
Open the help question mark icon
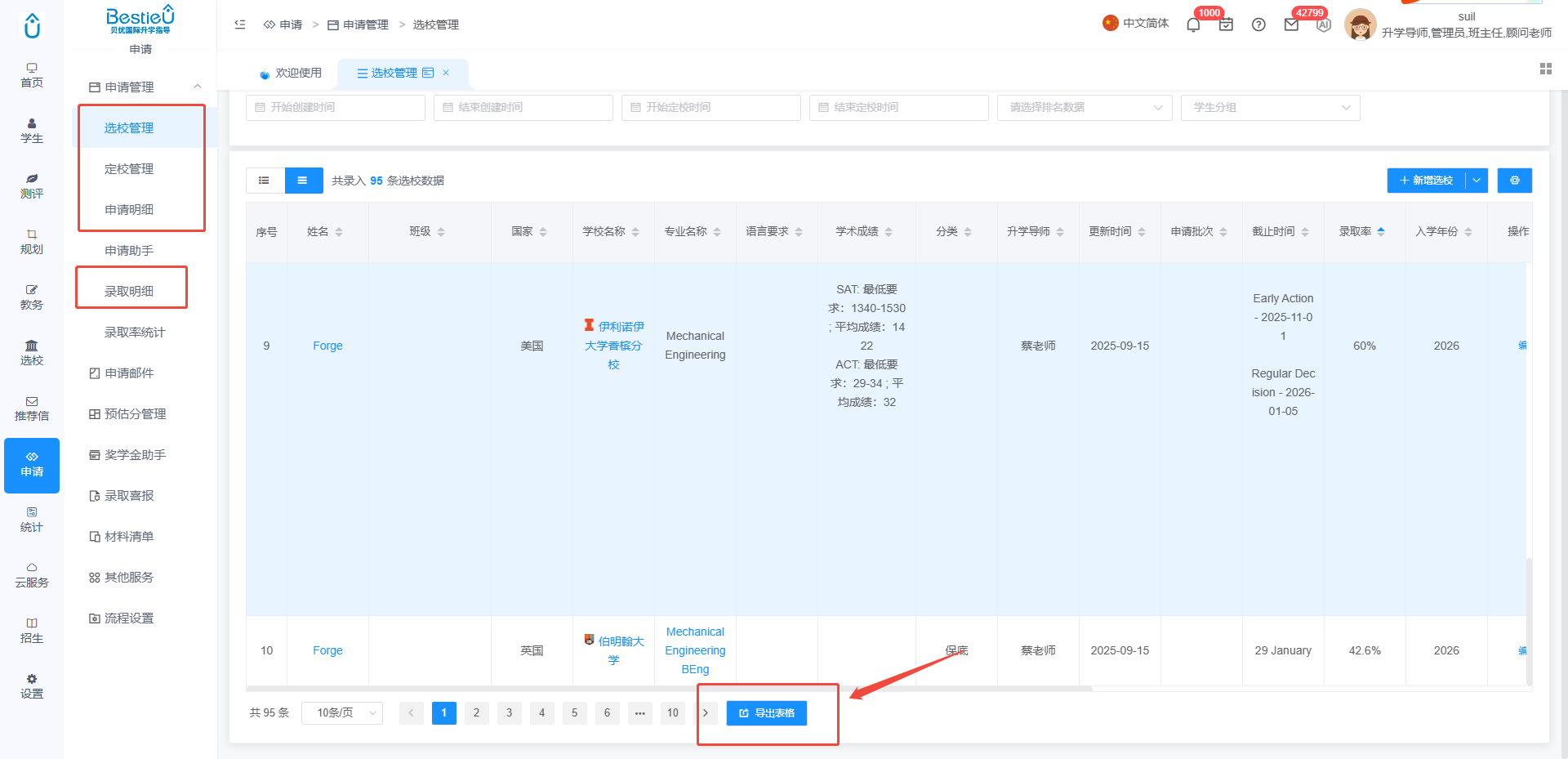[1258, 25]
